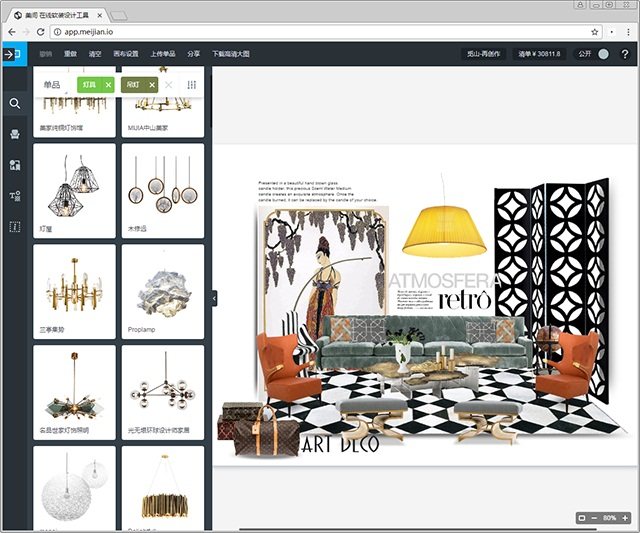Click the browser back arrow
The image size is (640, 533).
[x=12, y=32]
